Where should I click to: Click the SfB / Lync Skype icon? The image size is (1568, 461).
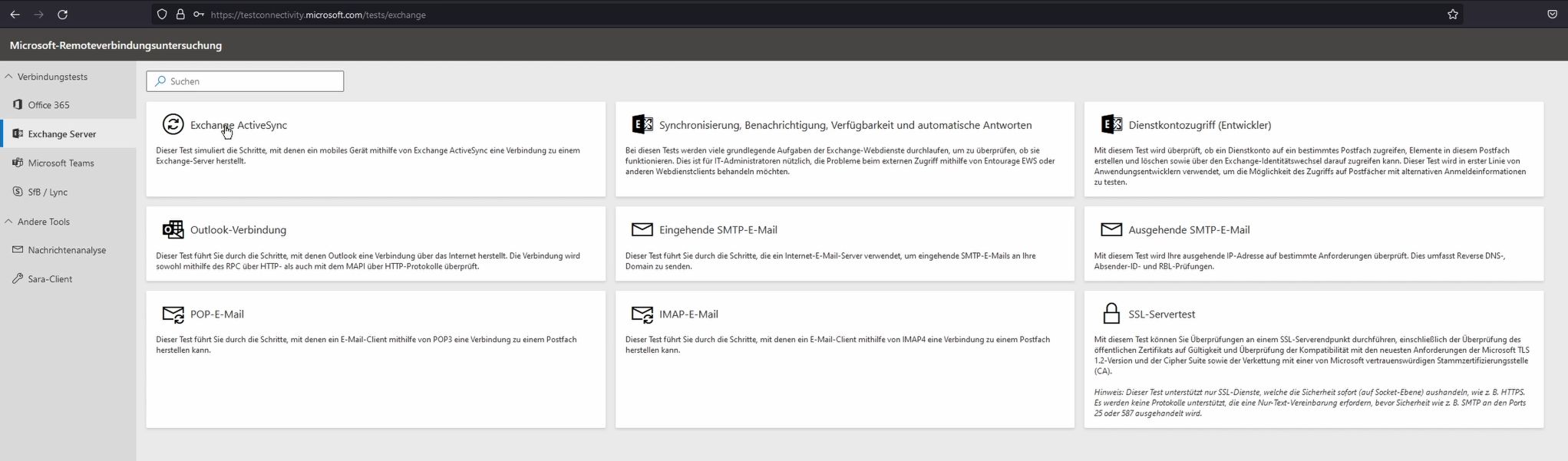click(x=18, y=192)
